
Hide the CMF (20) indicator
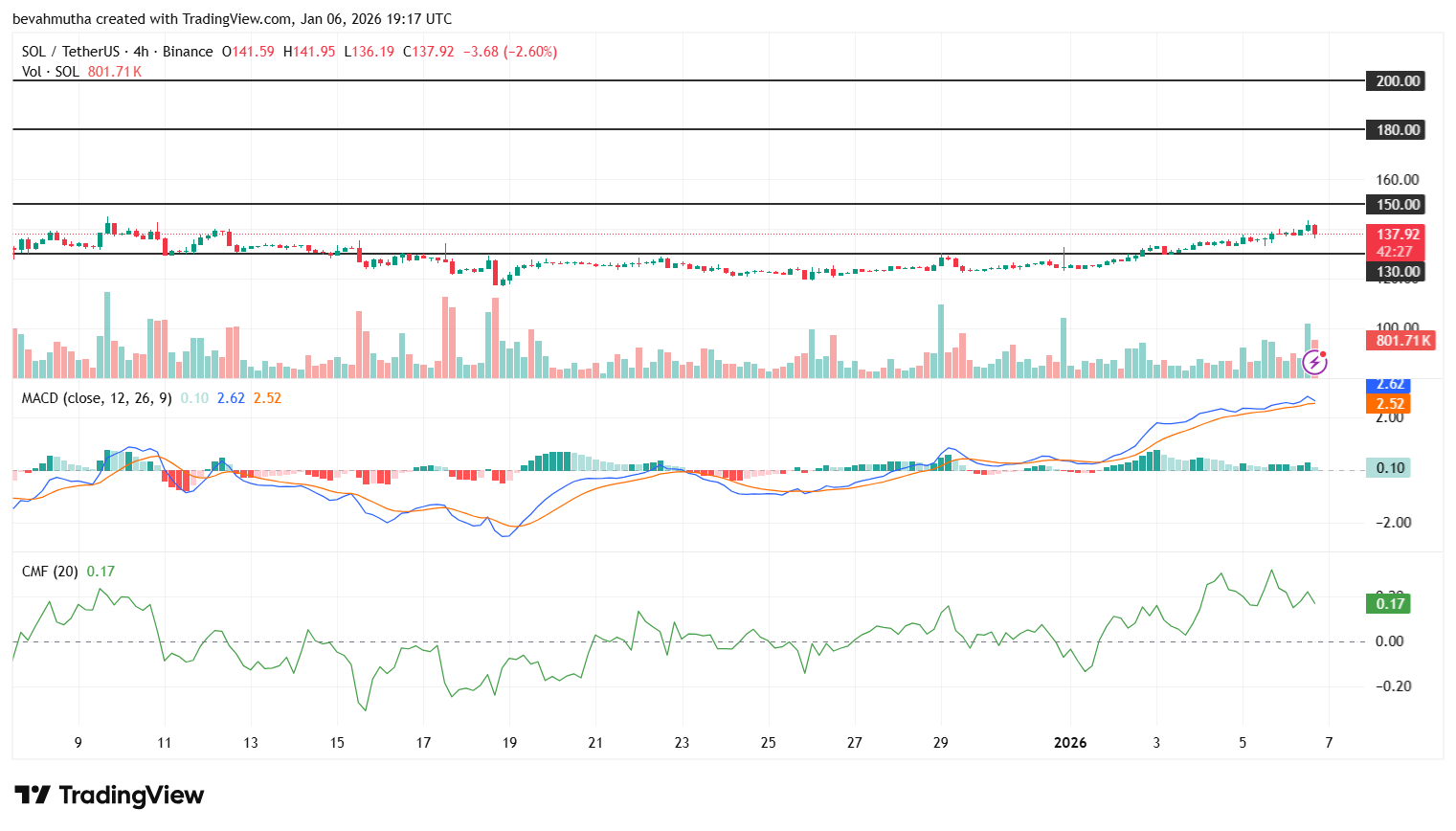pyautogui.click(x=48, y=571)
